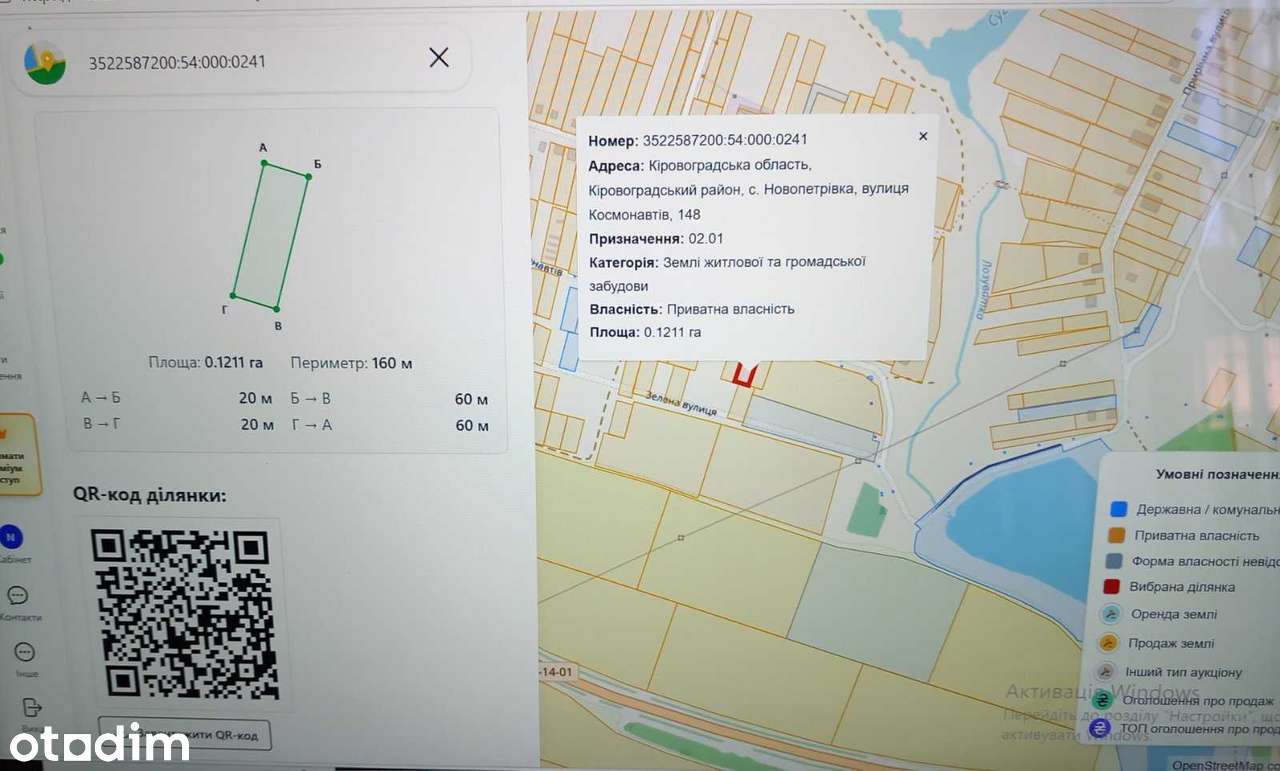Click the Продаж землі legend icon
This screenshot has width=1280, height=771.
click(1107, 643)
